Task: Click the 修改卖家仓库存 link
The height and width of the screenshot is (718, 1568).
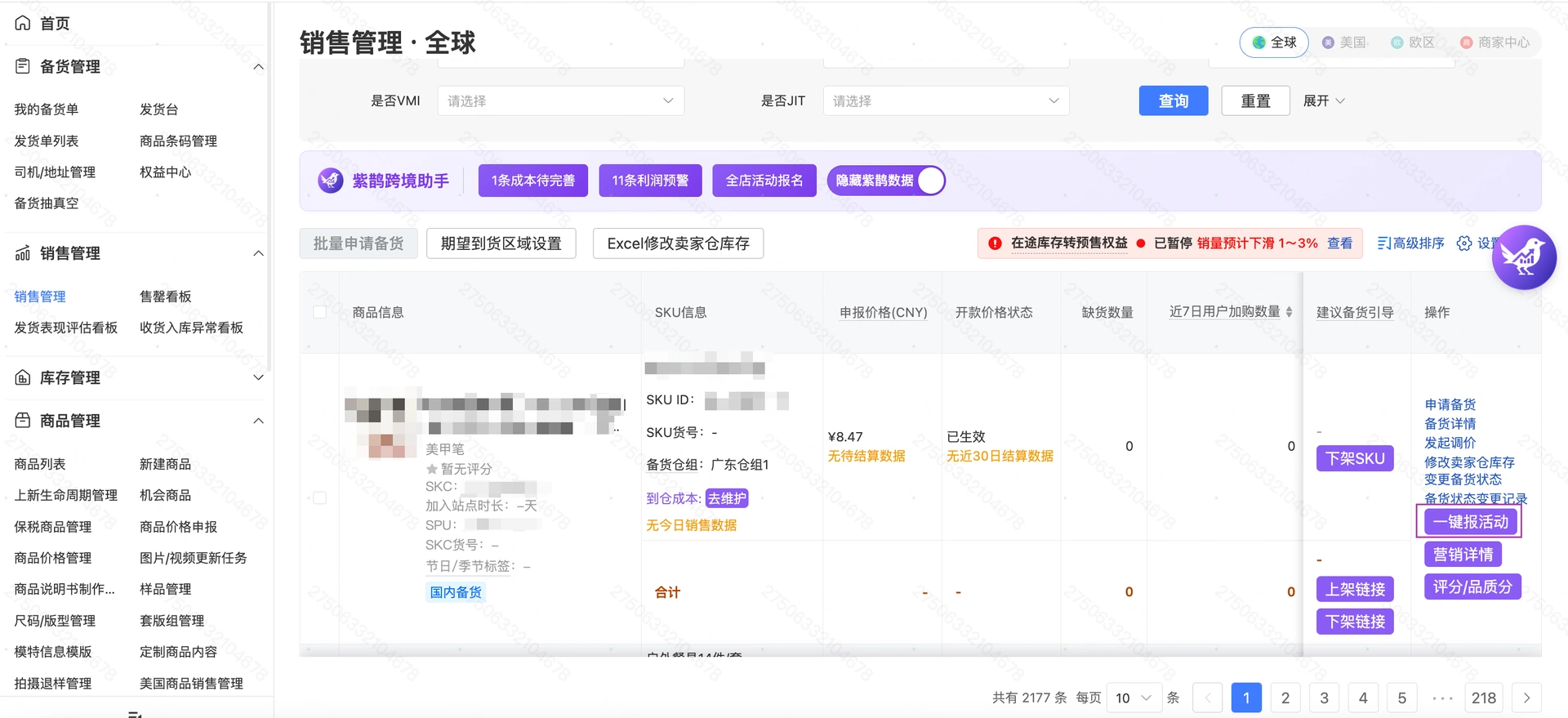Action: pos(1470,462)
